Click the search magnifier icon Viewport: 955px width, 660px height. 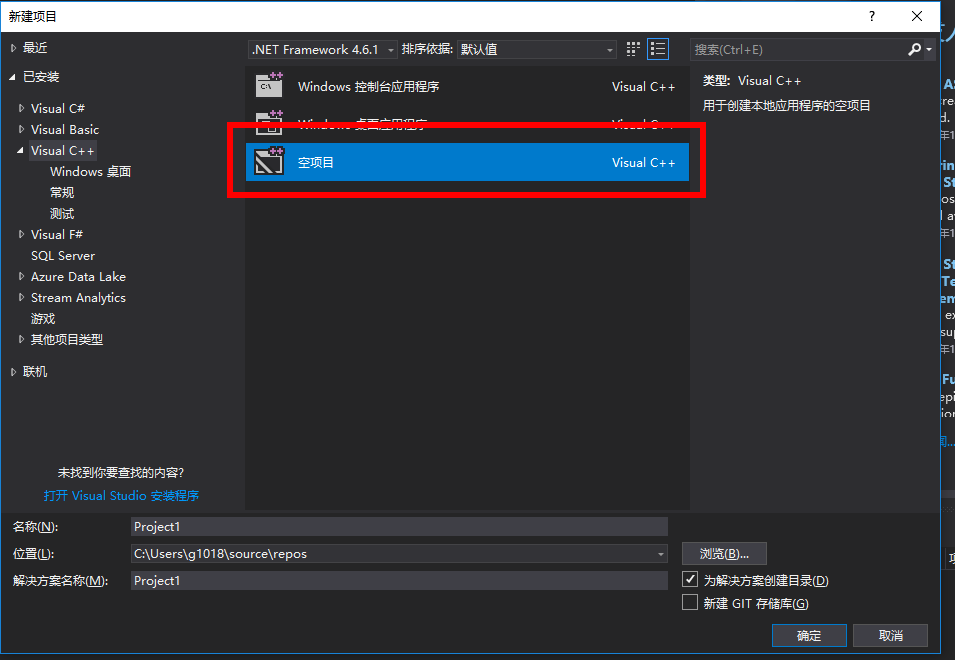(914, 49)
